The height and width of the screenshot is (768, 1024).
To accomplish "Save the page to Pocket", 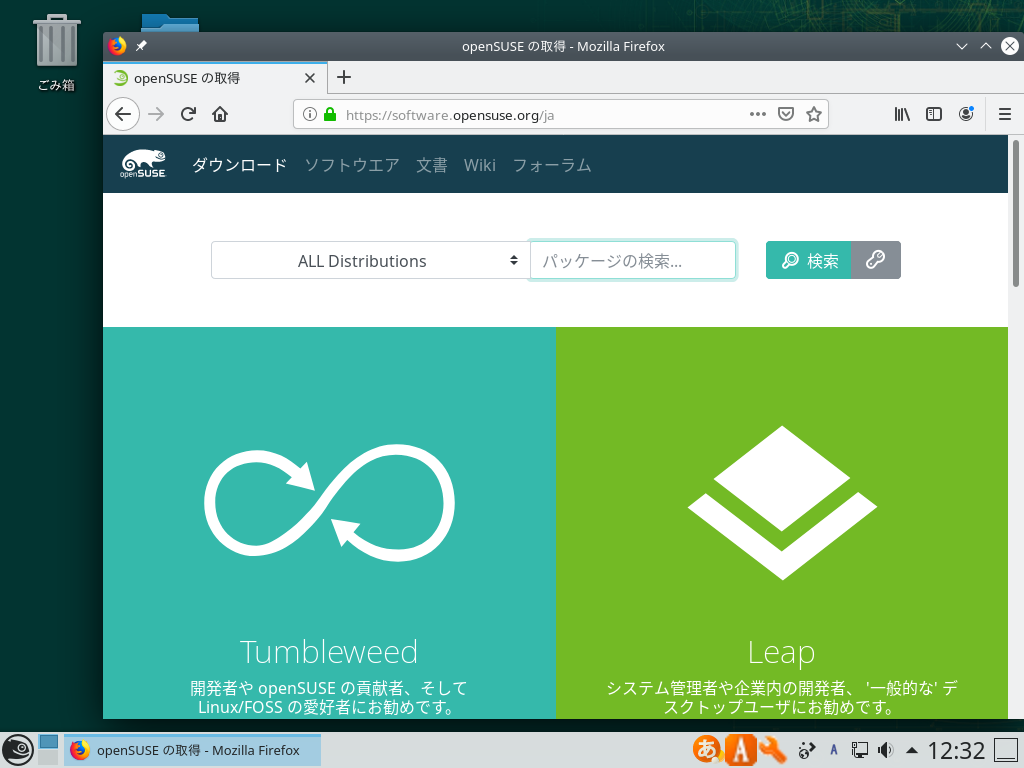I will [x=786, y=114].
